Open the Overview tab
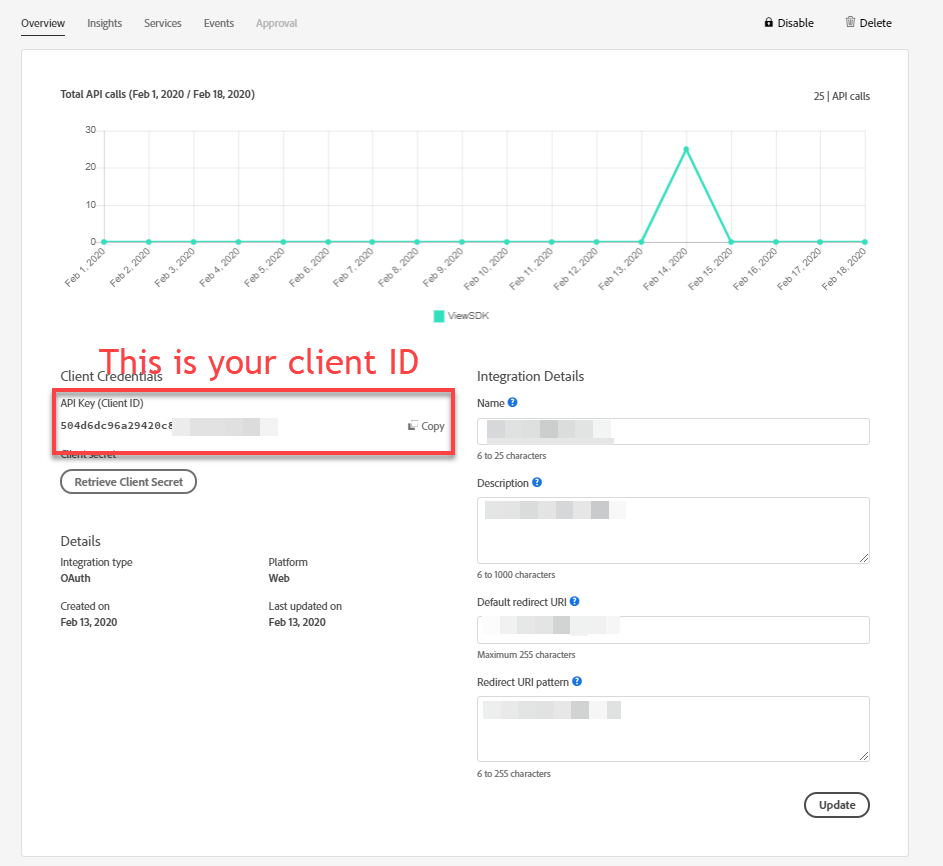 43,23
